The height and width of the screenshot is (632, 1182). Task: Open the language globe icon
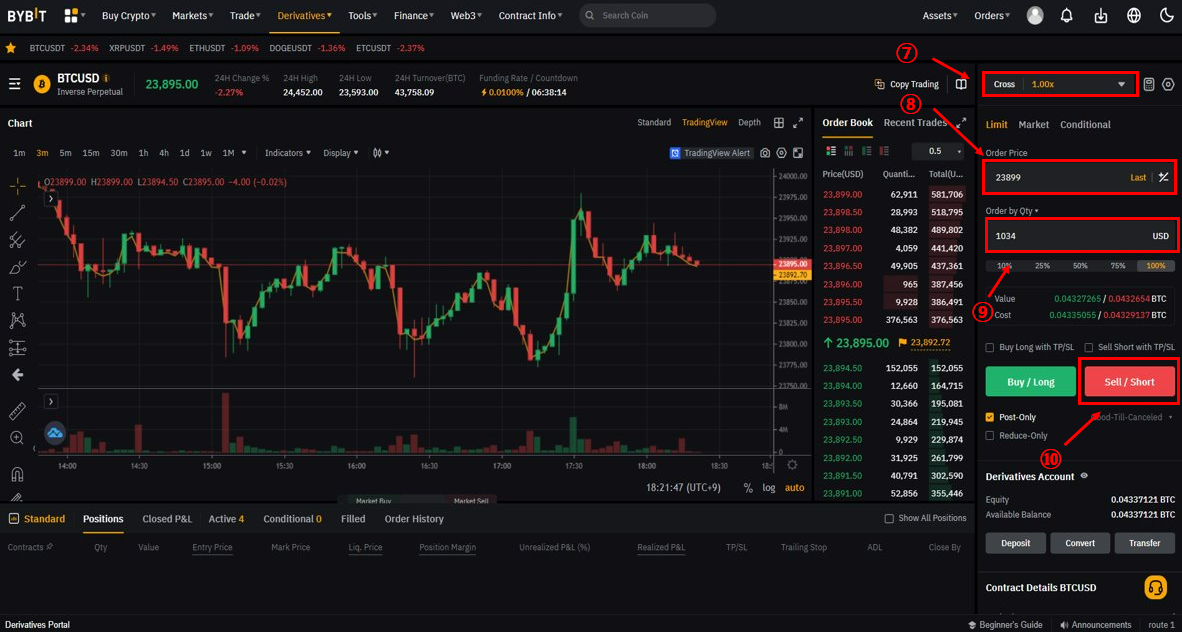(1134, 15)
